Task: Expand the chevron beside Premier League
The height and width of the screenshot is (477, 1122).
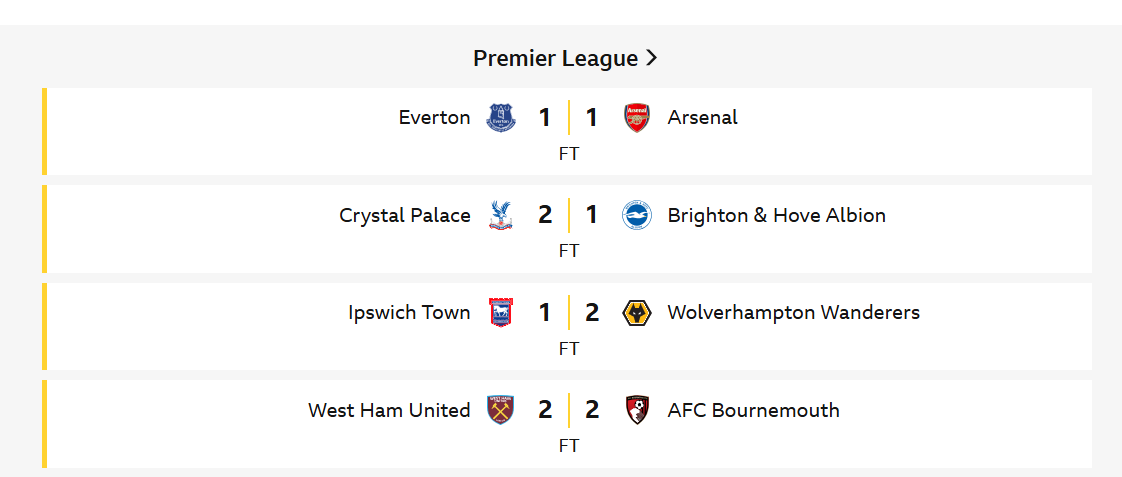Action: [x=652, y=58]
